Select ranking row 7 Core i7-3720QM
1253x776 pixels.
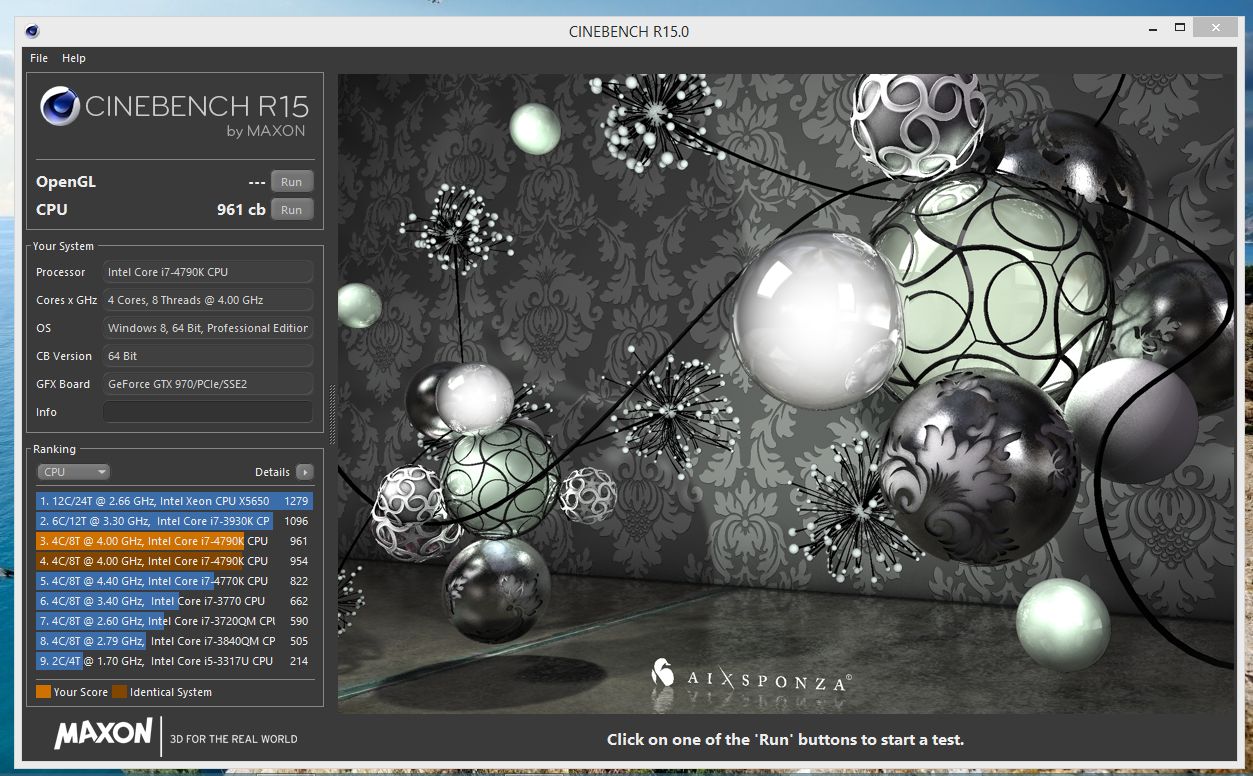[x=175, y=621]
